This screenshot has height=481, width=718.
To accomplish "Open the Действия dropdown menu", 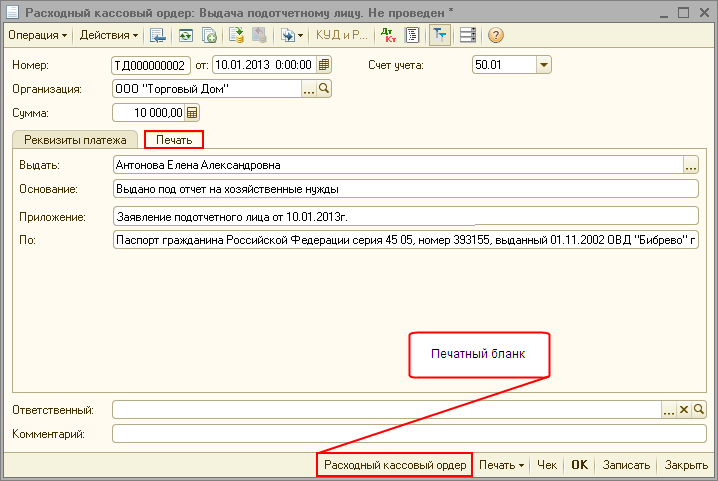I will 109,35.
